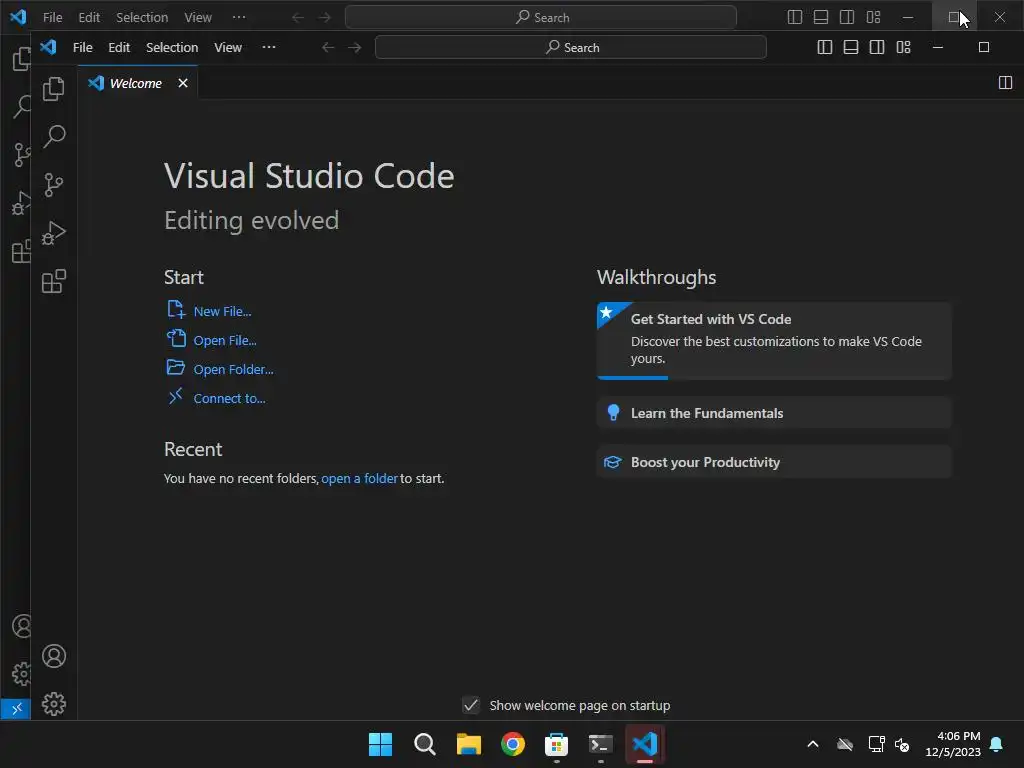The height and width of the screenshot is (768, 1024).
Task: Toggle primary side bar in front window
Action: click(x=825, y=47)
